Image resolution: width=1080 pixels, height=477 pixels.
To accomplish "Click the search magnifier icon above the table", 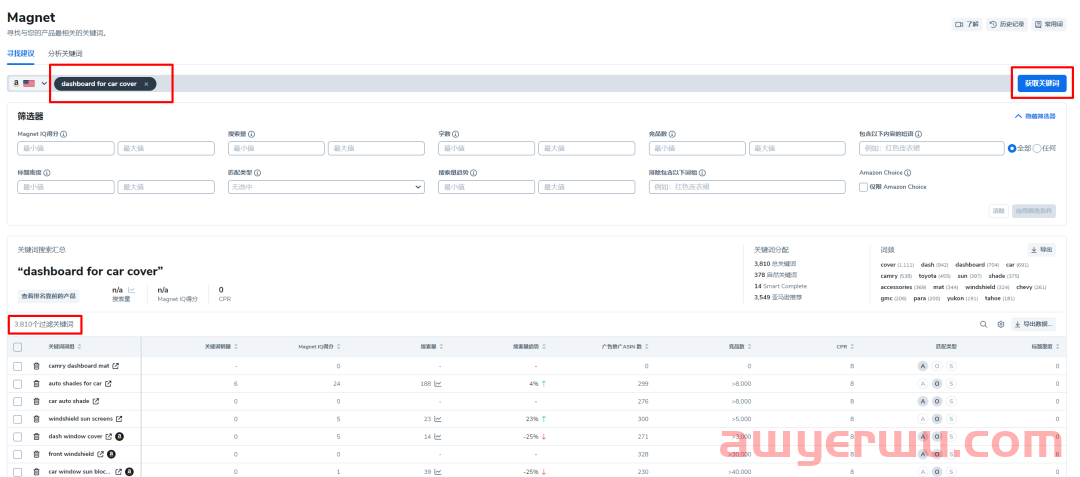I will [x=983, y=324].
